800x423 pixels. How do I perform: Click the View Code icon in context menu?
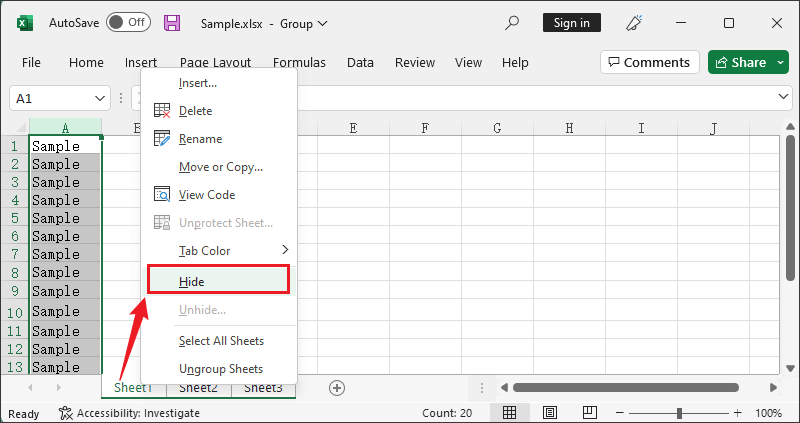pyautogui.click(x=162, y=194)
